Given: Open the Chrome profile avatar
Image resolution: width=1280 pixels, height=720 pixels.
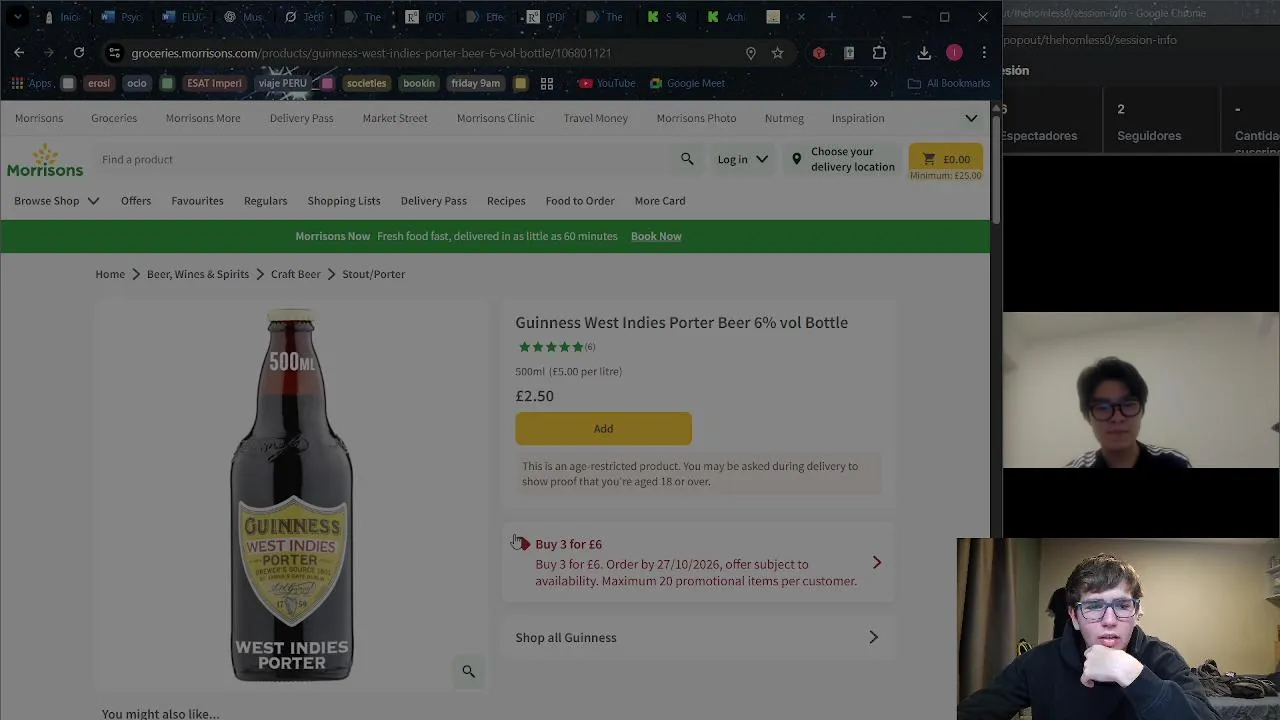Looking at the screenshot, I should [954, 52].
